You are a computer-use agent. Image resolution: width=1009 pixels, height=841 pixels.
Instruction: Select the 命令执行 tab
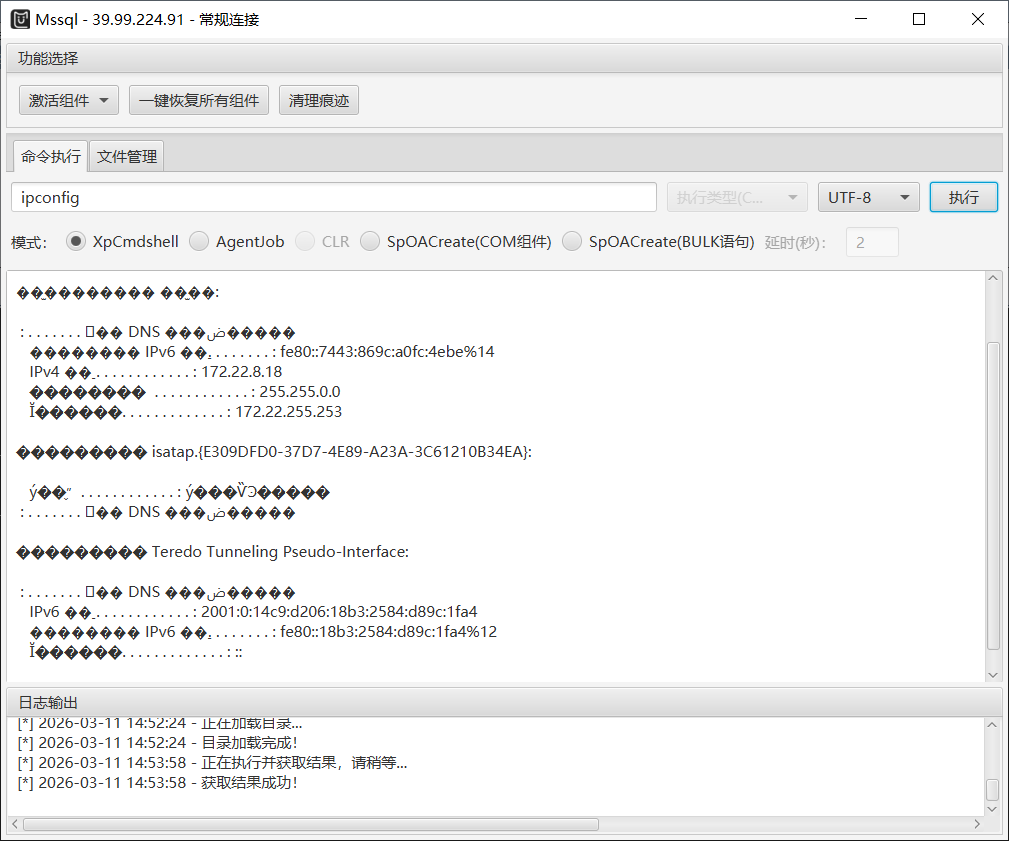[x=51, y=157]
